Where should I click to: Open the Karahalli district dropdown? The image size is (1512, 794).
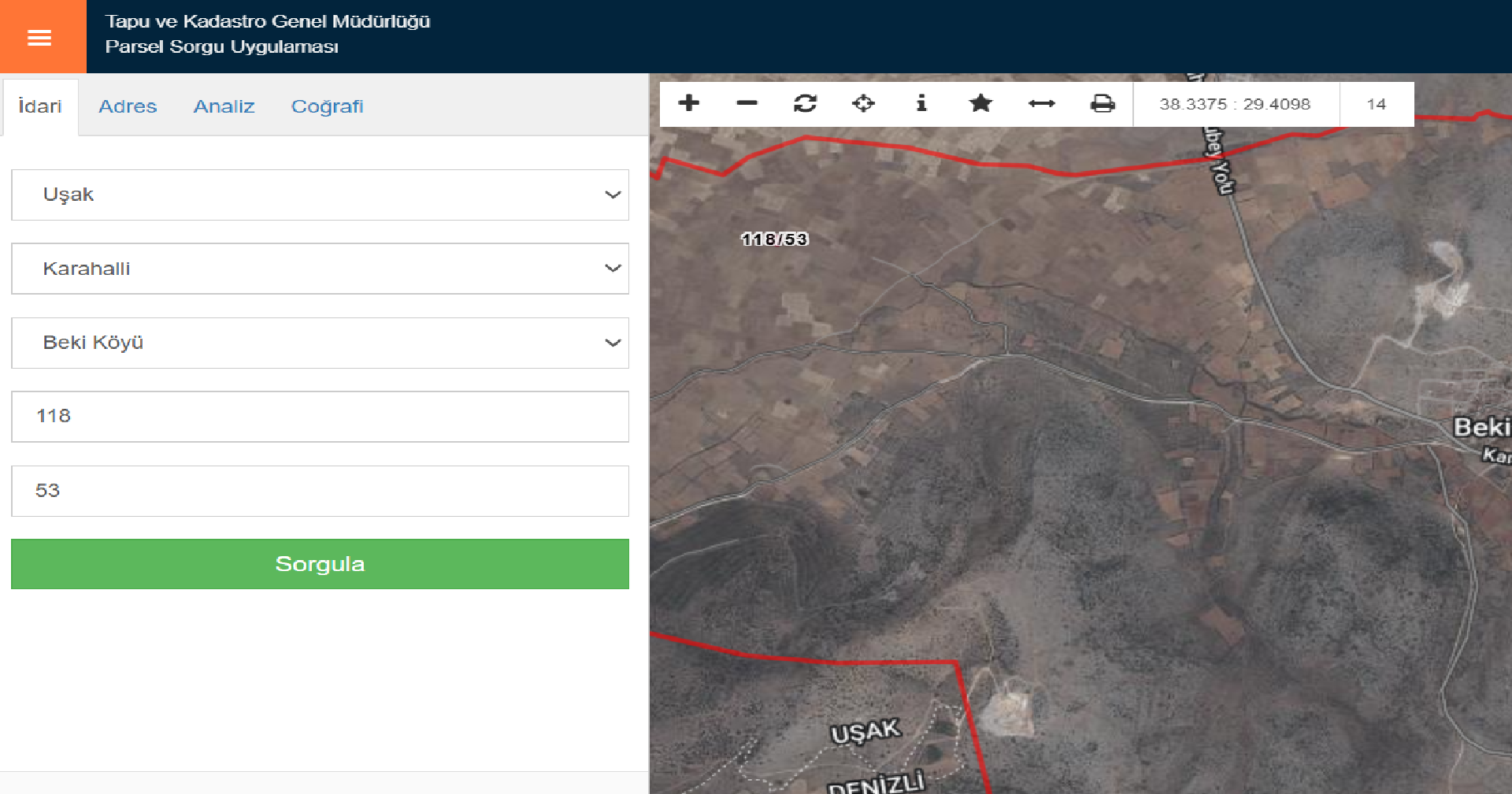click(x=320, y=269)
